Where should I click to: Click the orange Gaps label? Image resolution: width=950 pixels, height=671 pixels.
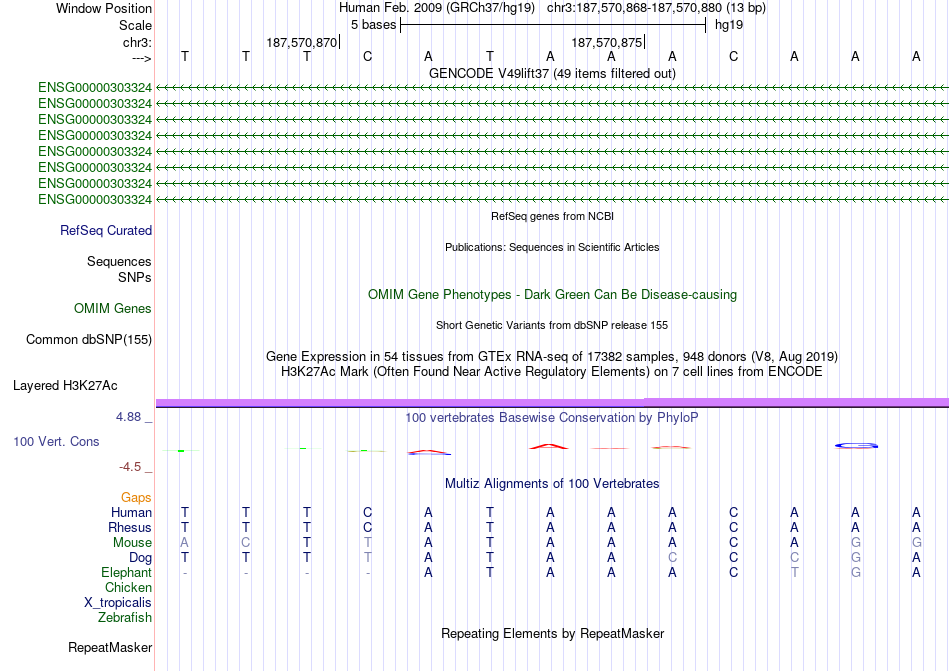[136, 497]
